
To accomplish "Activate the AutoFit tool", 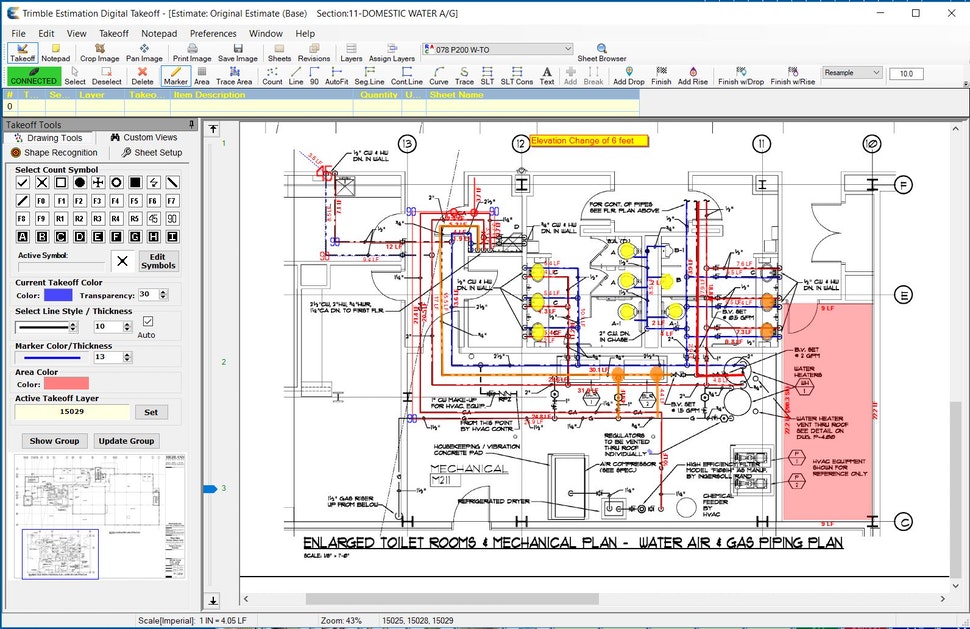I will [337, 76].
